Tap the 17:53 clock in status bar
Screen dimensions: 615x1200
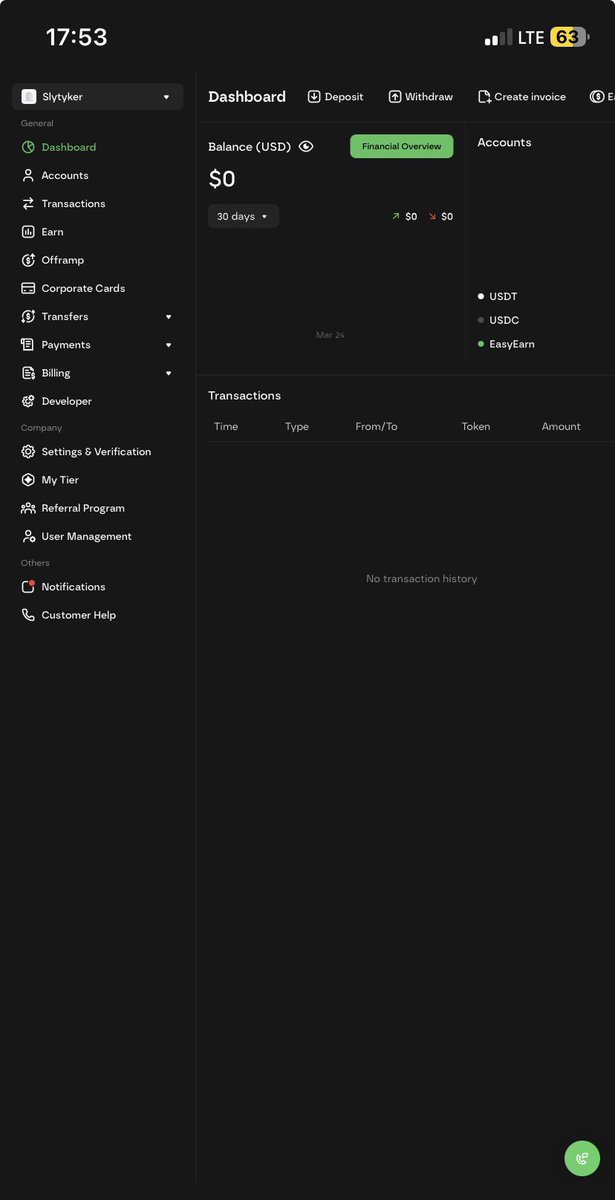[x=76, y=37]
